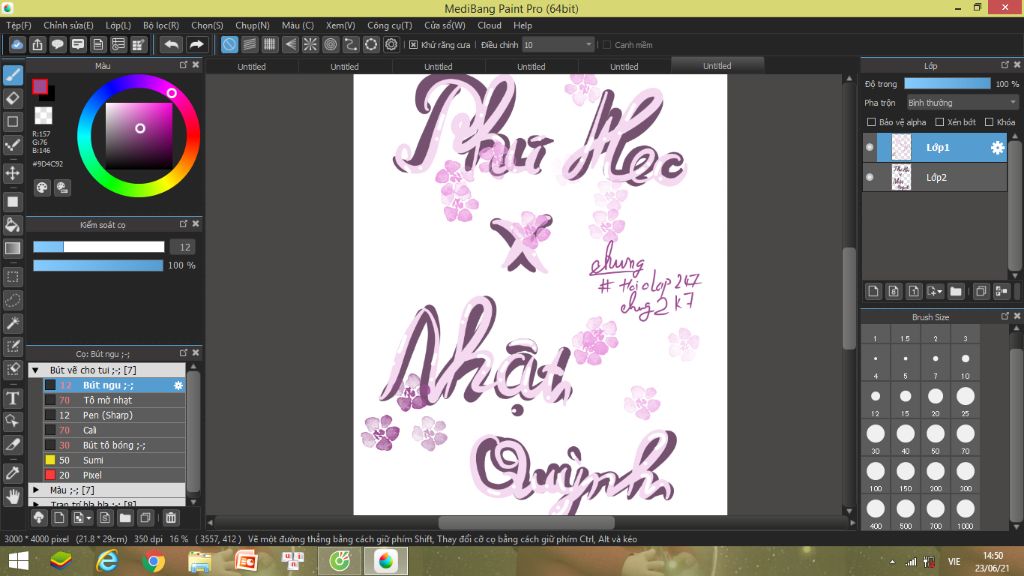The height and width of the screenshot is (576, 1024).
Task: Select Pen (Sharp) brush
Action: tap(114, 415)
